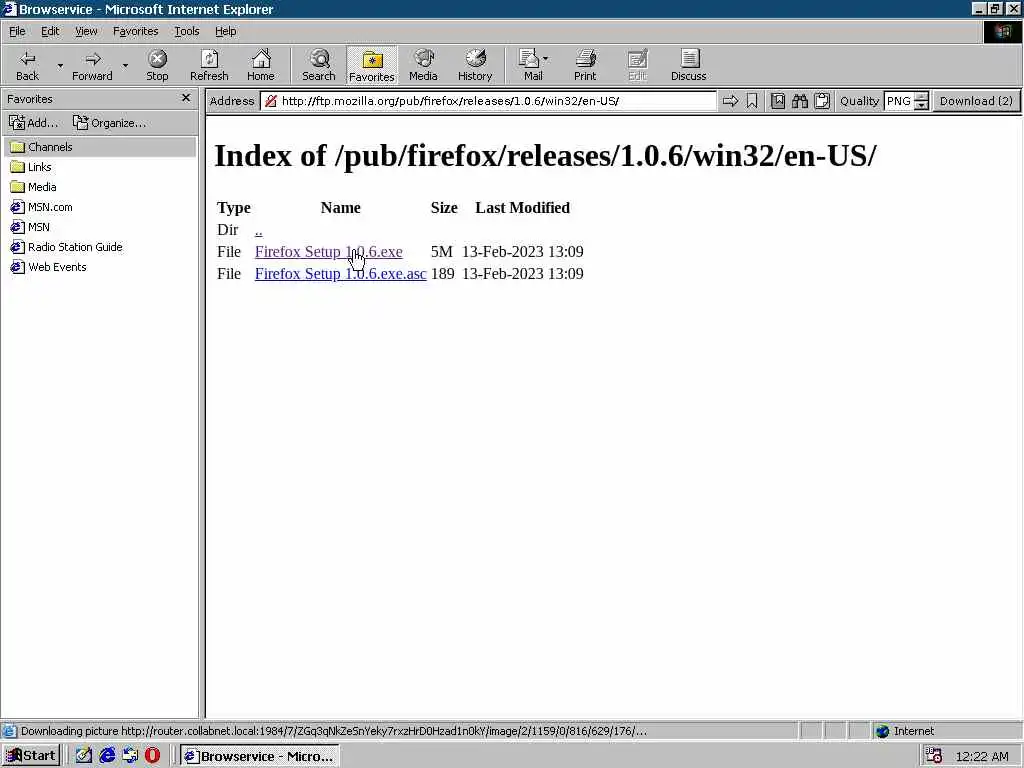Click the bookmark ribbon icon
Viewport: 1024px width, 768px height.
[x=752, y=101]
